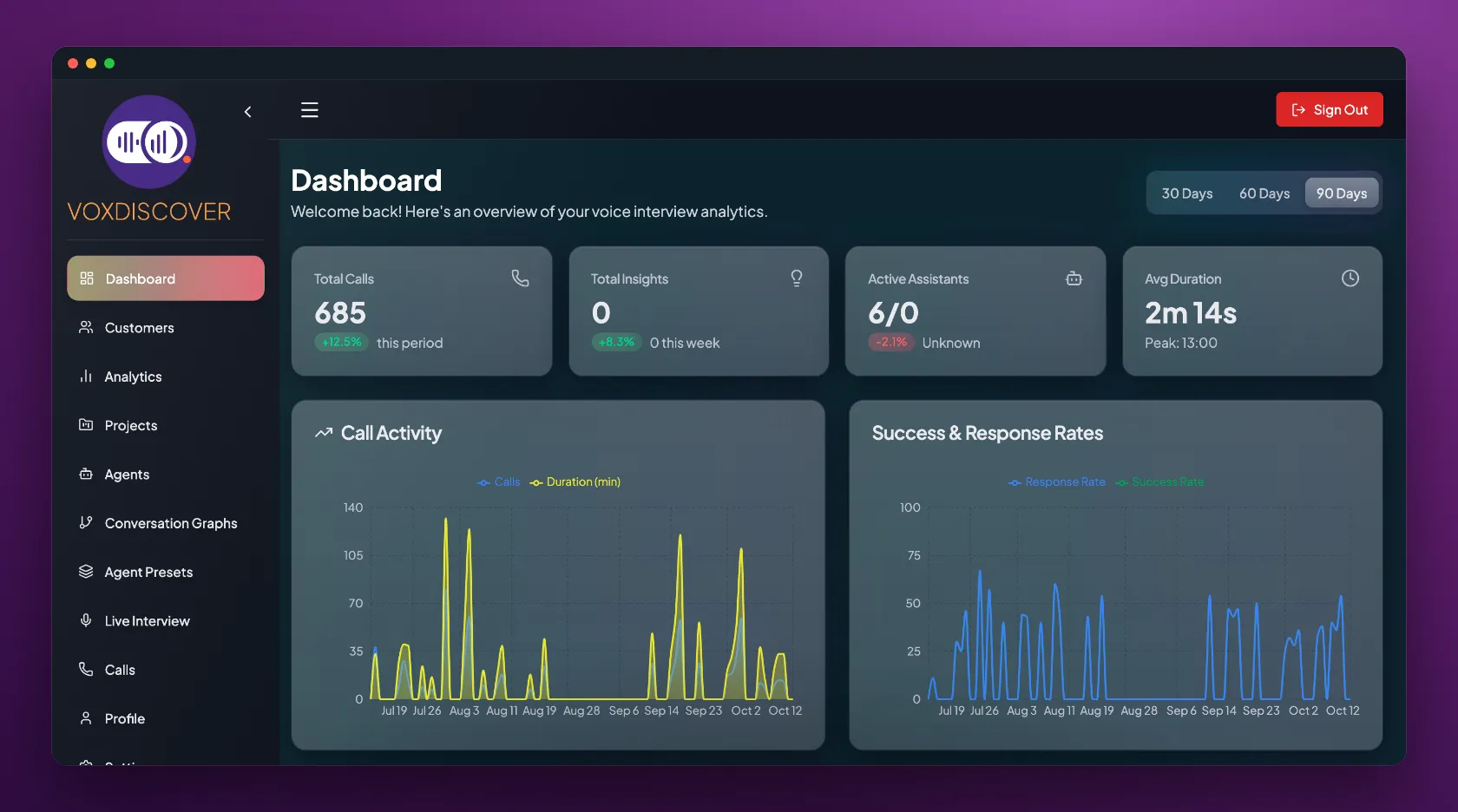
Task: Click the phone icon on Total Calls card
Action: (x=520, y=278)
